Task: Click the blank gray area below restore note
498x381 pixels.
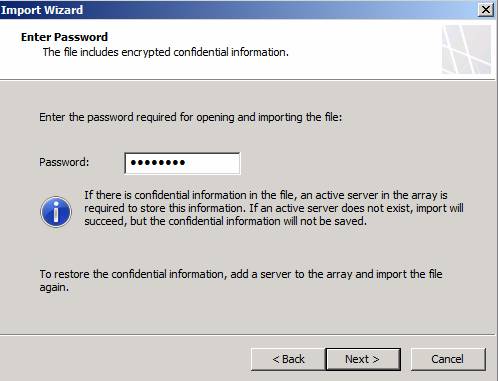Action: point(247,313)
